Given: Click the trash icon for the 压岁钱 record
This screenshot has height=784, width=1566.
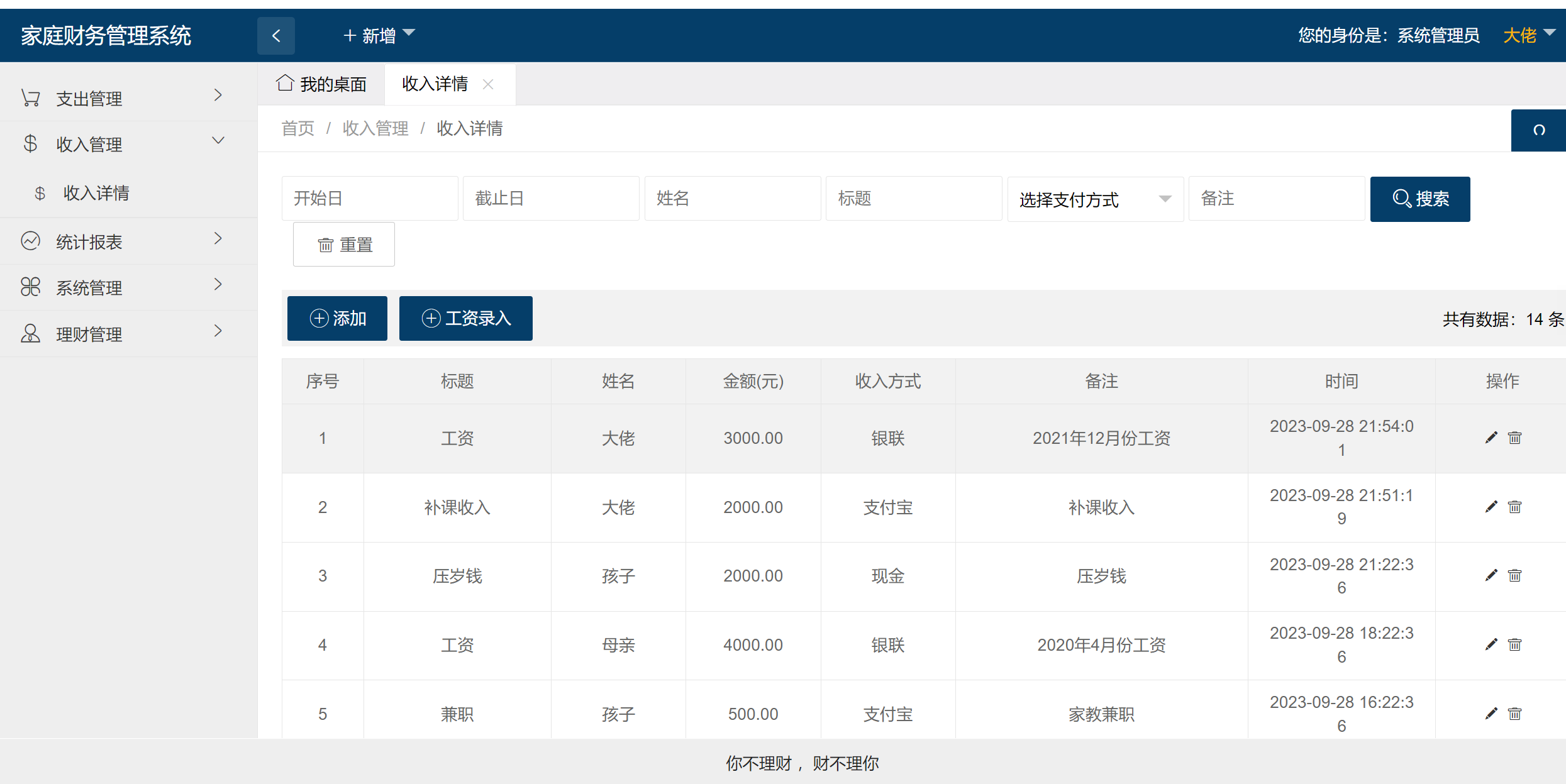Looking at the screenshot, I should (x=1515, y=575).
